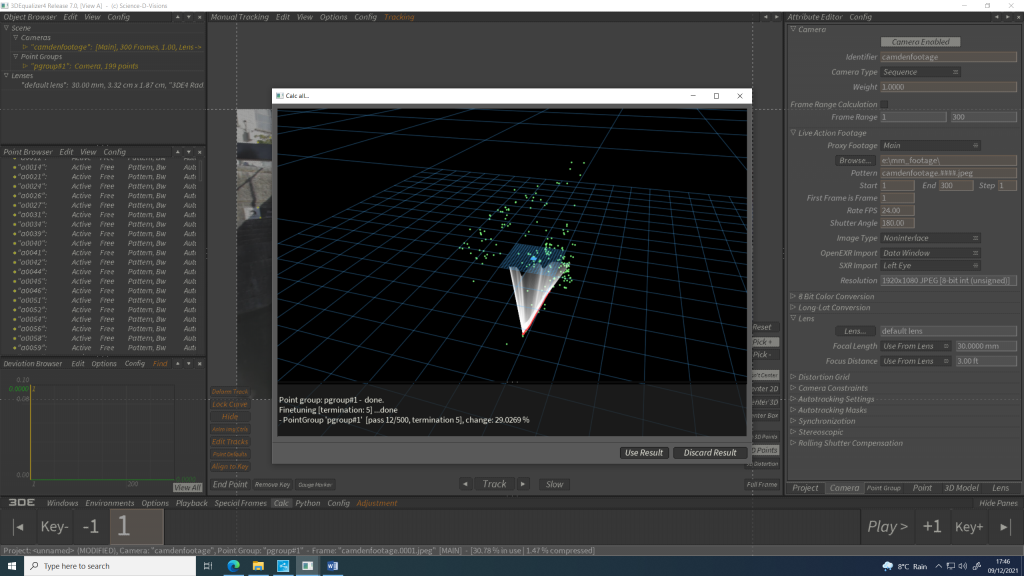The height and width of the screenshot is (576, 1024).
Task: Close the Deviation Browser pane
Action: click(200, 364)
